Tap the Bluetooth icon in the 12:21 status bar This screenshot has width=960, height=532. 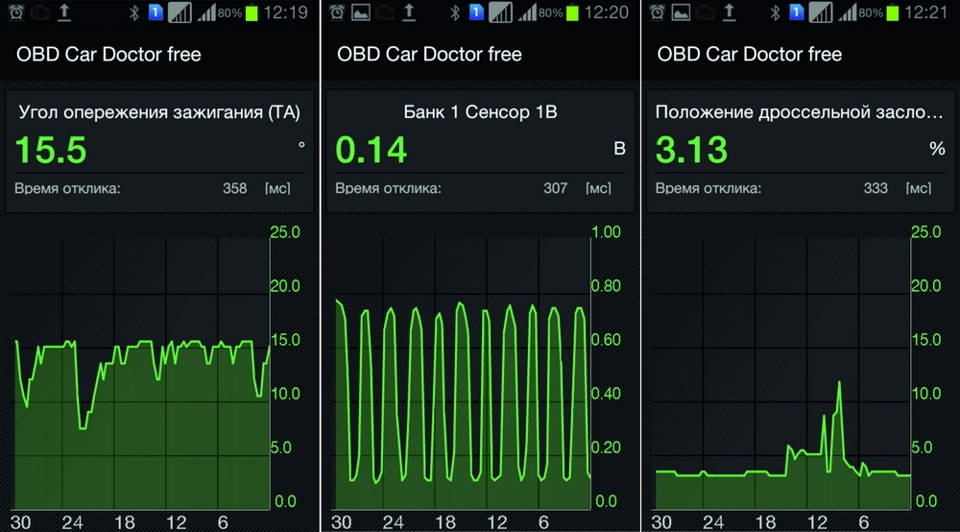[x=775, y=13]
